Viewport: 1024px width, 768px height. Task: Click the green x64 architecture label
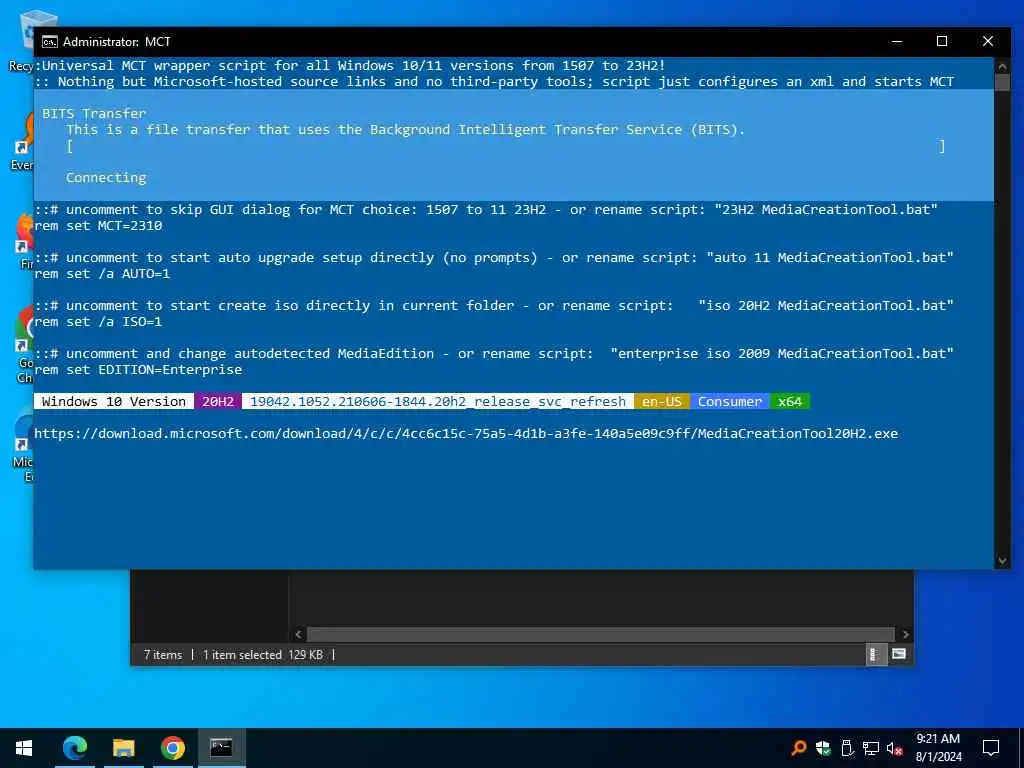tap(790, 402)
